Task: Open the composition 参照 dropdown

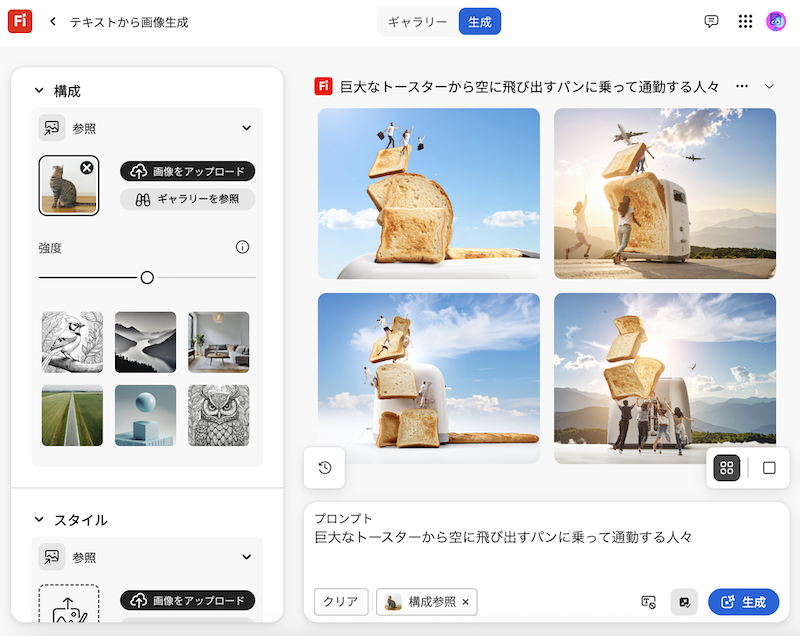Action: [x=246, y=128]
